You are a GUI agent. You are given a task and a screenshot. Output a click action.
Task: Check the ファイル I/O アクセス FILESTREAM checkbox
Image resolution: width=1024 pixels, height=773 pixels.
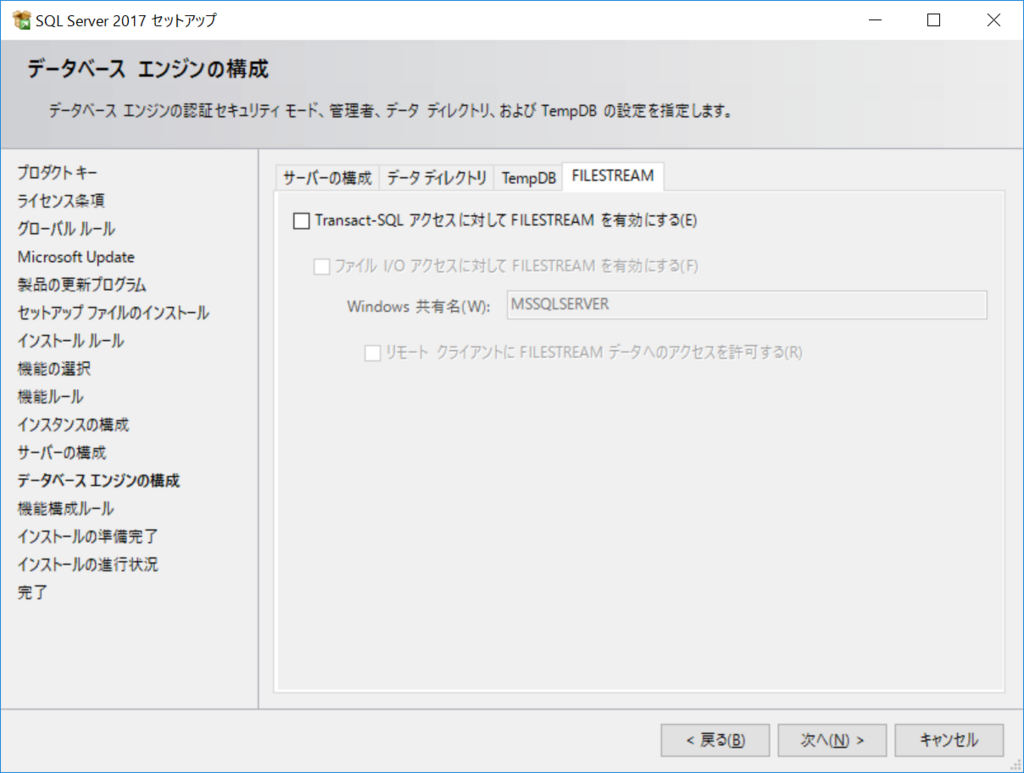(x=321, y=266)
